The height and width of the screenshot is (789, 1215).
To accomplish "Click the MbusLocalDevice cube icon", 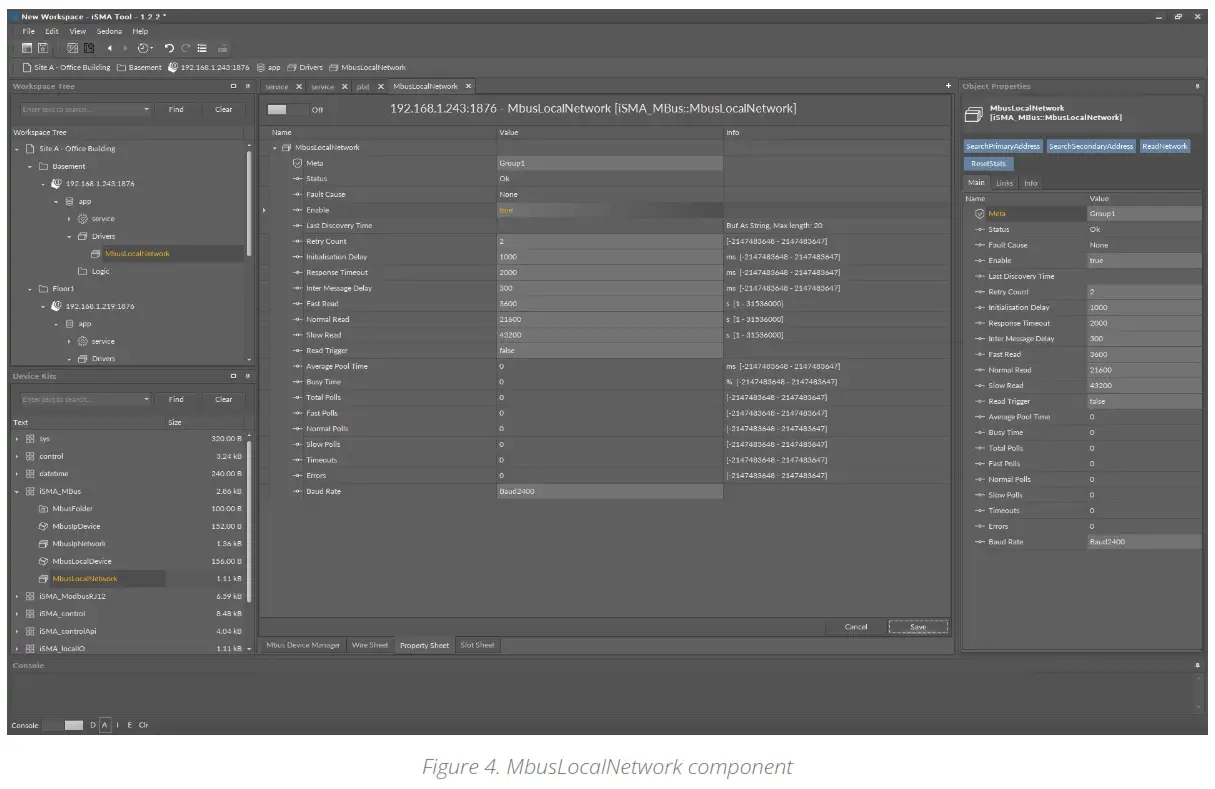I will 44,561.
